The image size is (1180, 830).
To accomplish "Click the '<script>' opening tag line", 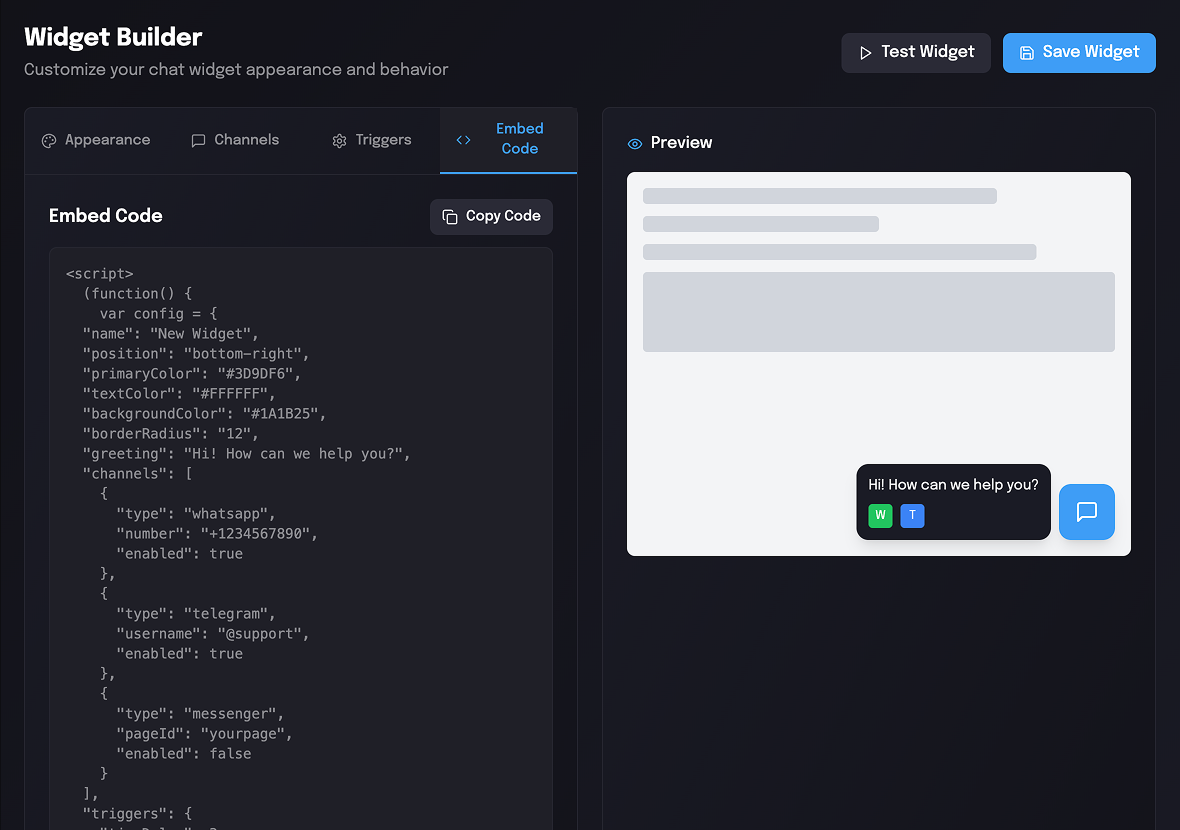I will pyautogui.click(x=99, y=274).
